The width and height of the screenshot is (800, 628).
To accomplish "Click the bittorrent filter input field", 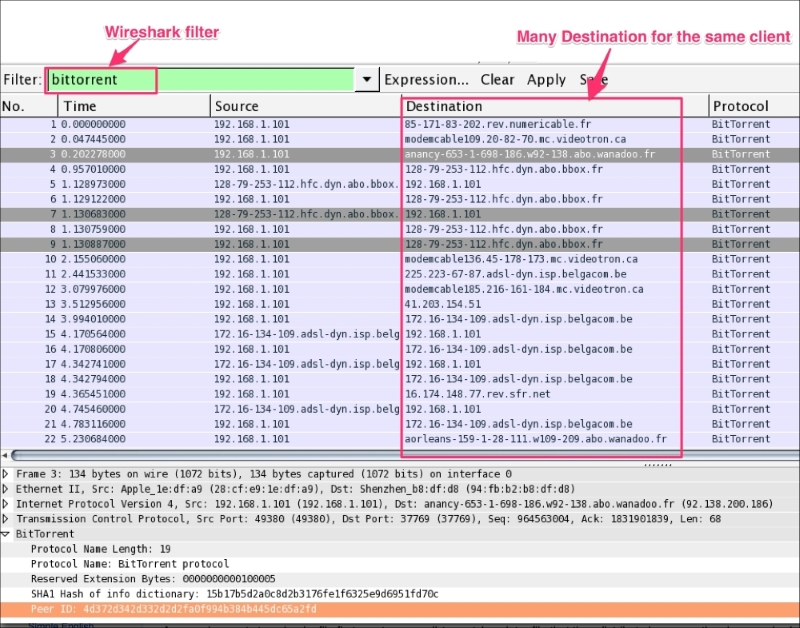I will coord(201,80).
